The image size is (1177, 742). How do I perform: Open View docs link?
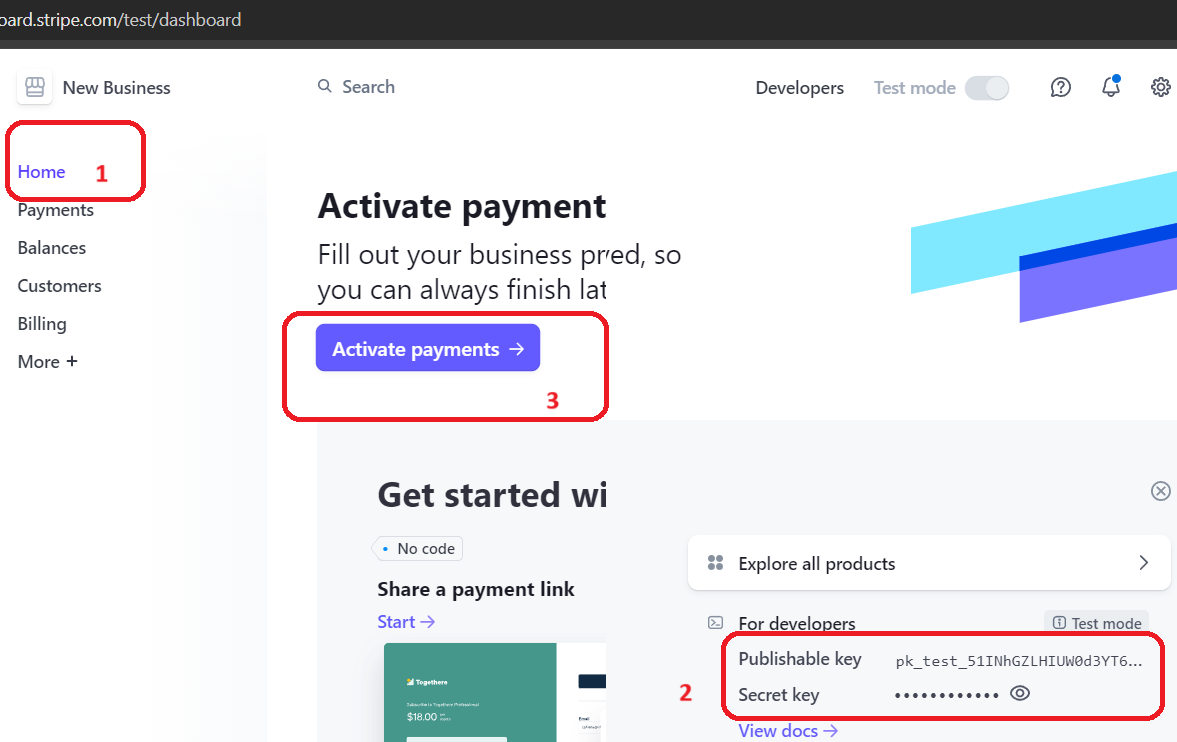779,731
